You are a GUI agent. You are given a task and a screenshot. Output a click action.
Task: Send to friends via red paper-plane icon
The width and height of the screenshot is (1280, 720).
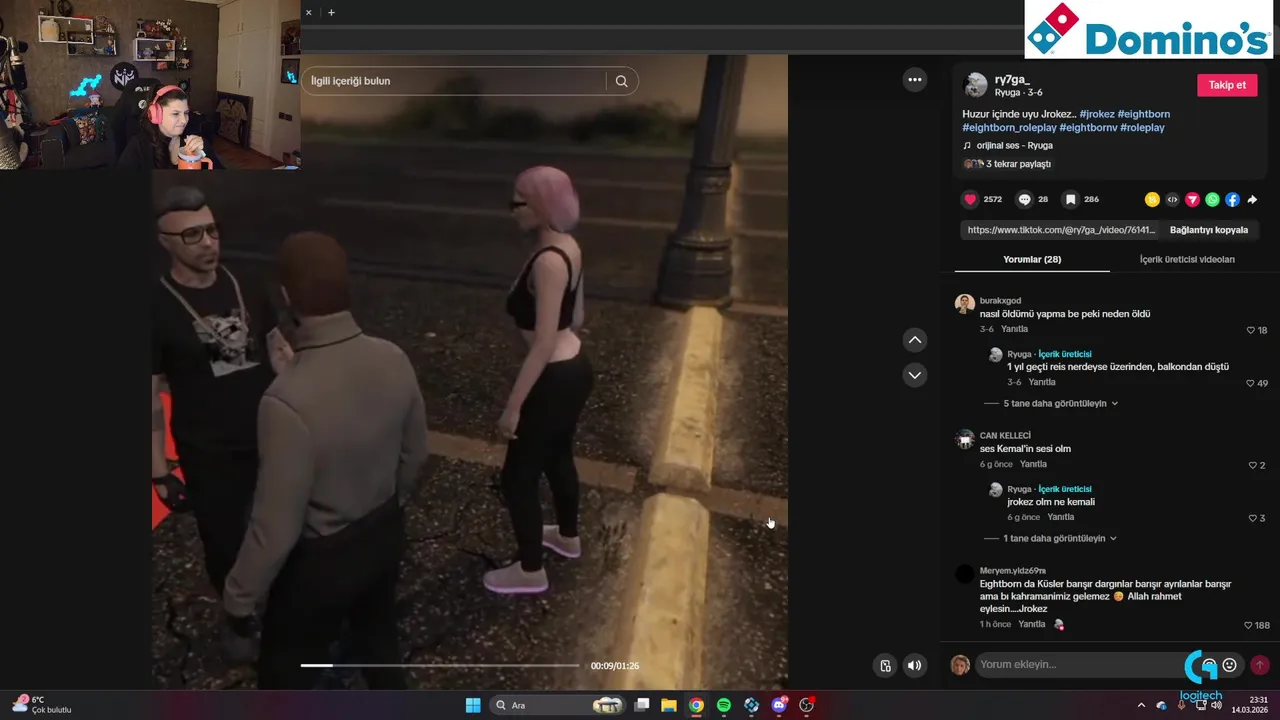tap(1192, 200)
